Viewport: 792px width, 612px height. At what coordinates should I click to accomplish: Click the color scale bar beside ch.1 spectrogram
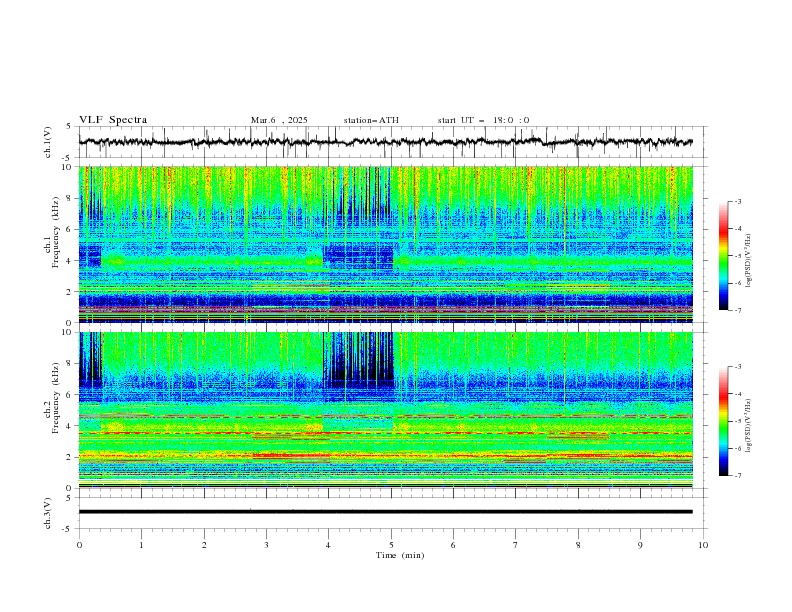pyautogui.click(x=724, y=256)
